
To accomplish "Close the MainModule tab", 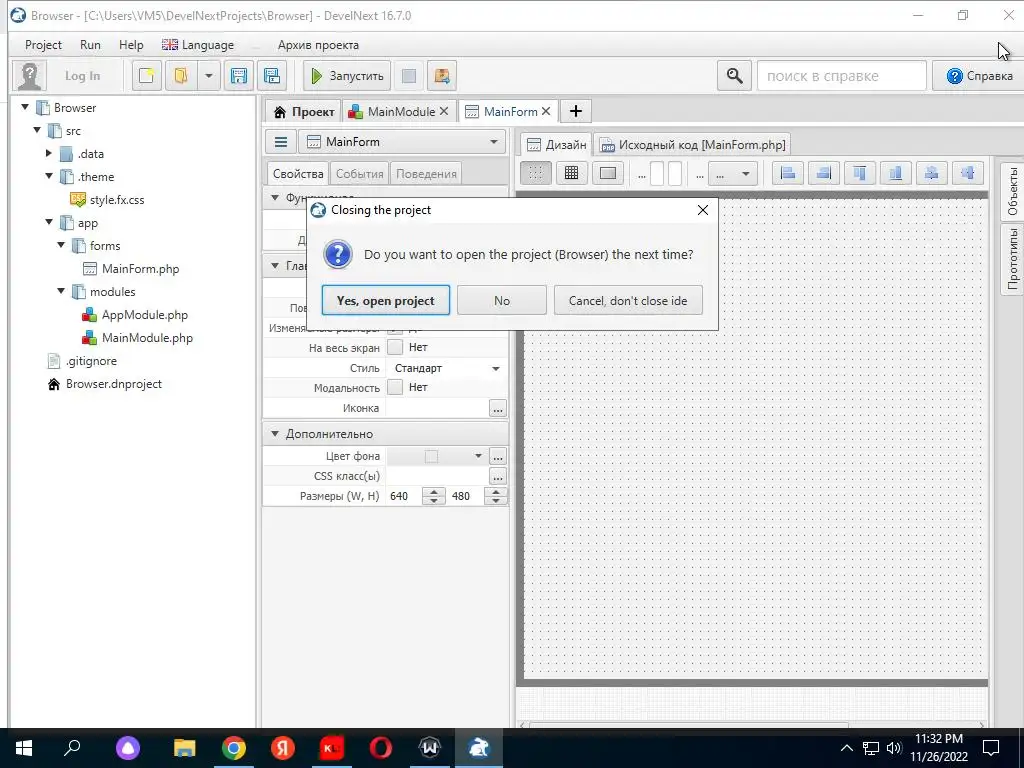I will click(x=444, y=111).
